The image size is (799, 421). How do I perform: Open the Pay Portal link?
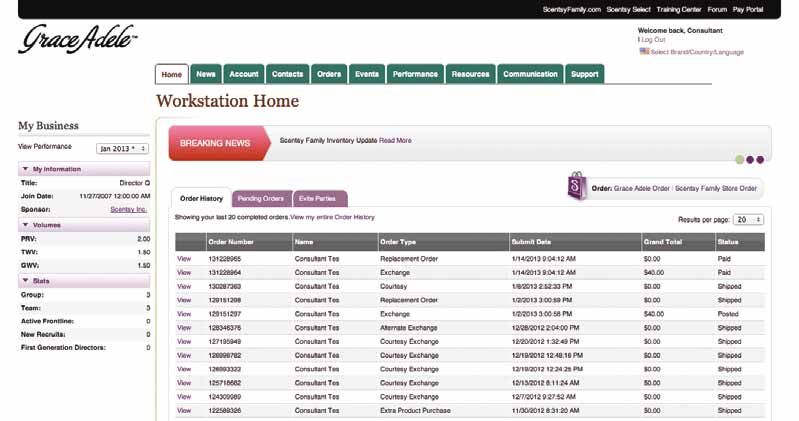pyautogui.click(x=748, y=10)
